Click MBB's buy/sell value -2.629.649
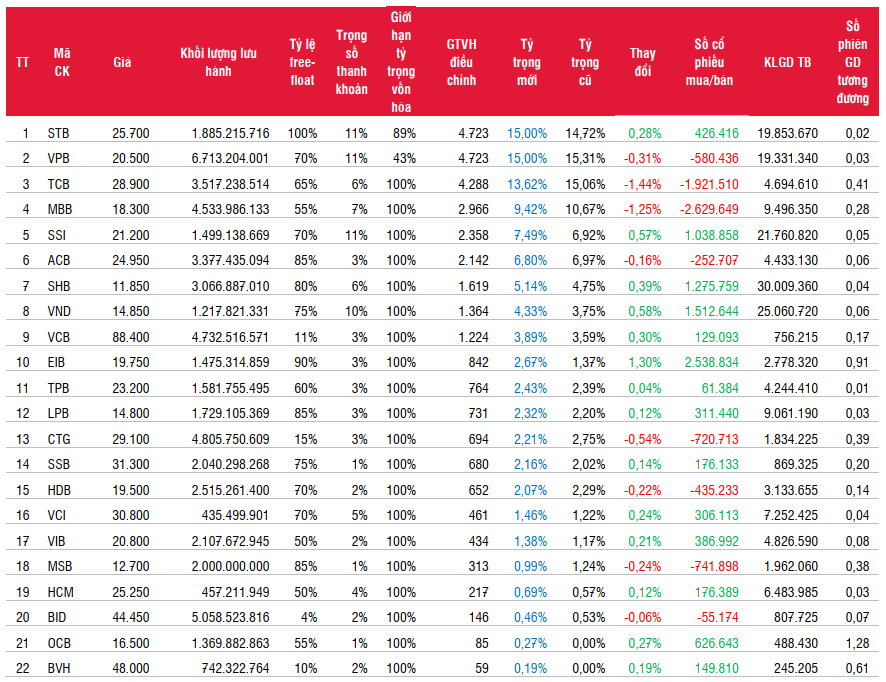The height and width of the screenshot is (682, 886). click(707, 209)
